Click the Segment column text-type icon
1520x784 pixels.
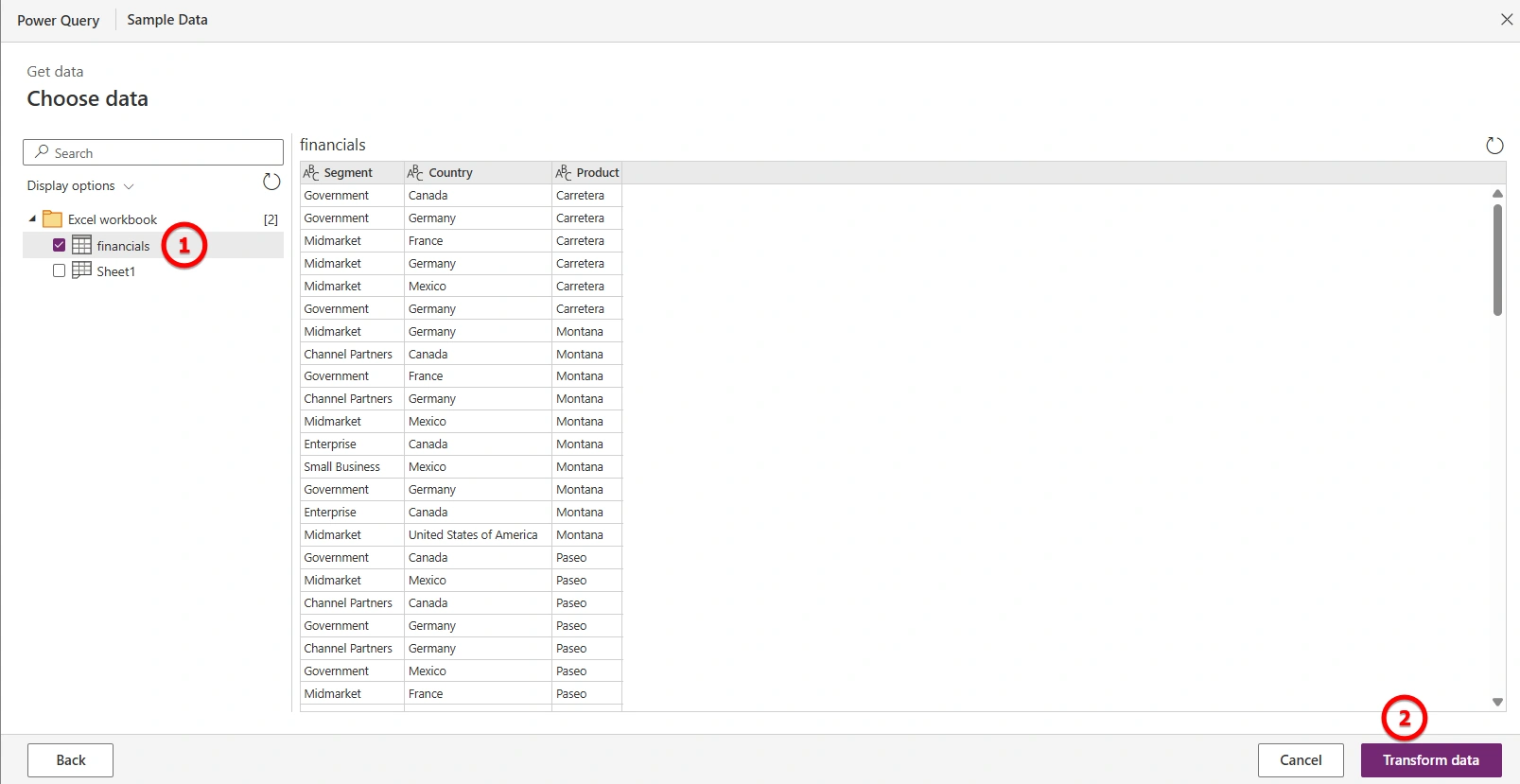pos(311,172)
